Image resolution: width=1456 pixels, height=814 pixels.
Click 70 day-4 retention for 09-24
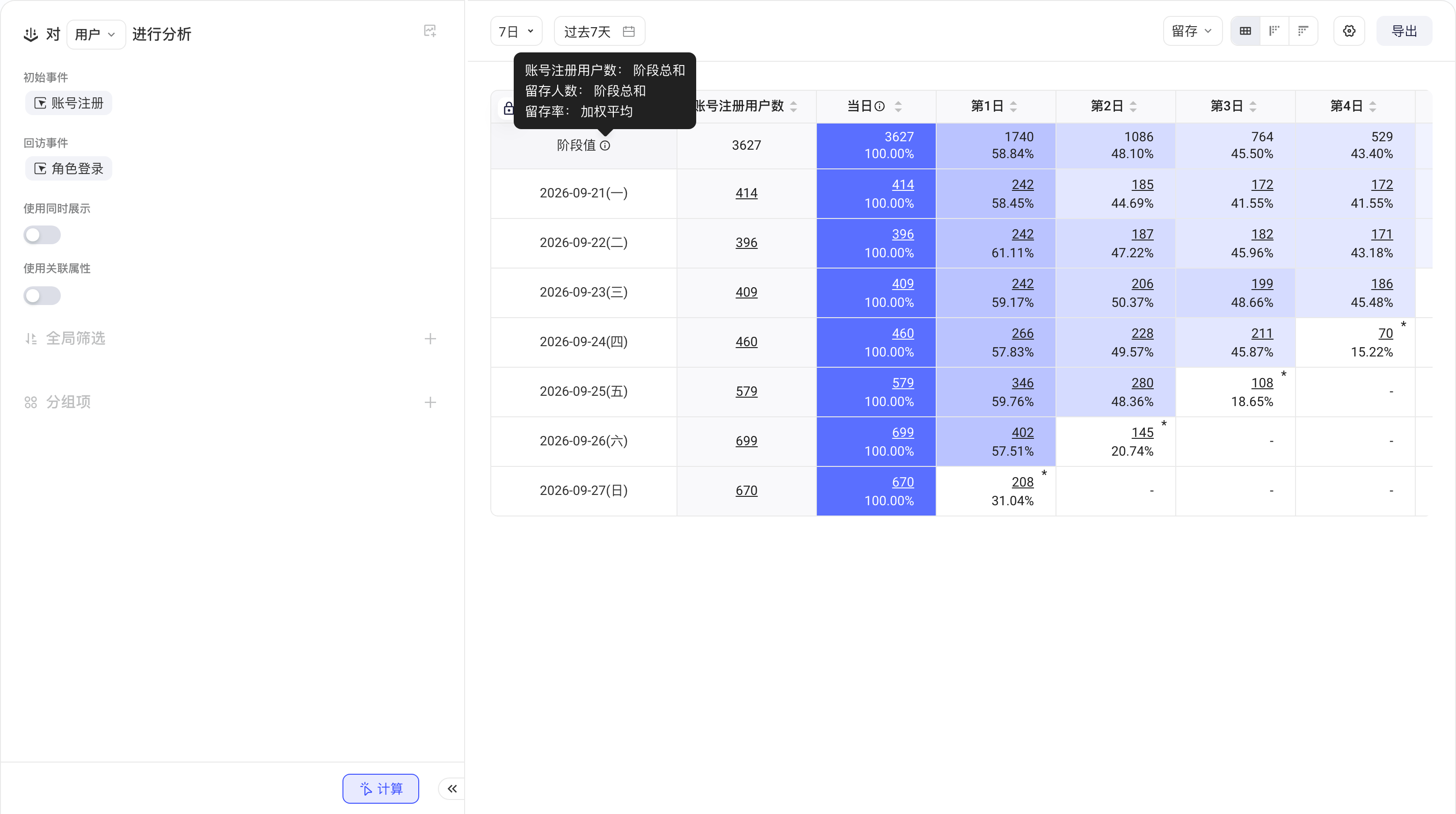[1385, 333]
